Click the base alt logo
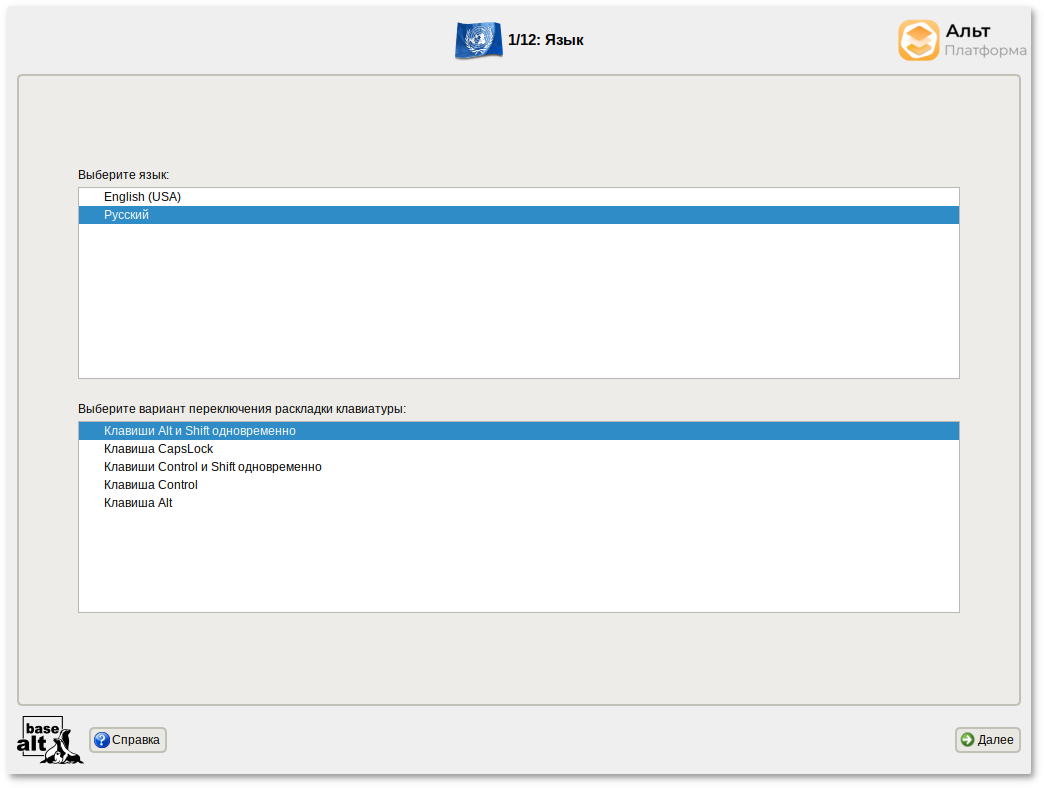 pos(49,740)
